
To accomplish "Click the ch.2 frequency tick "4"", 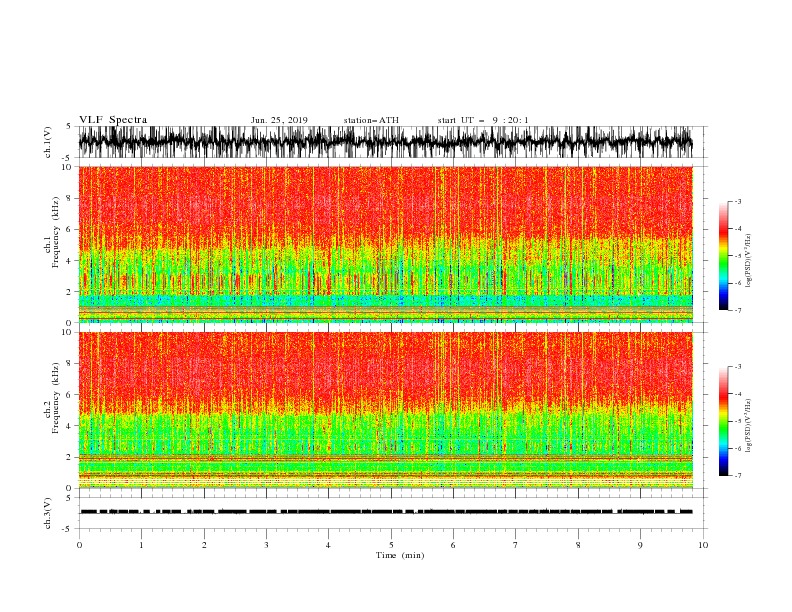I will click(x=70, y=426).
